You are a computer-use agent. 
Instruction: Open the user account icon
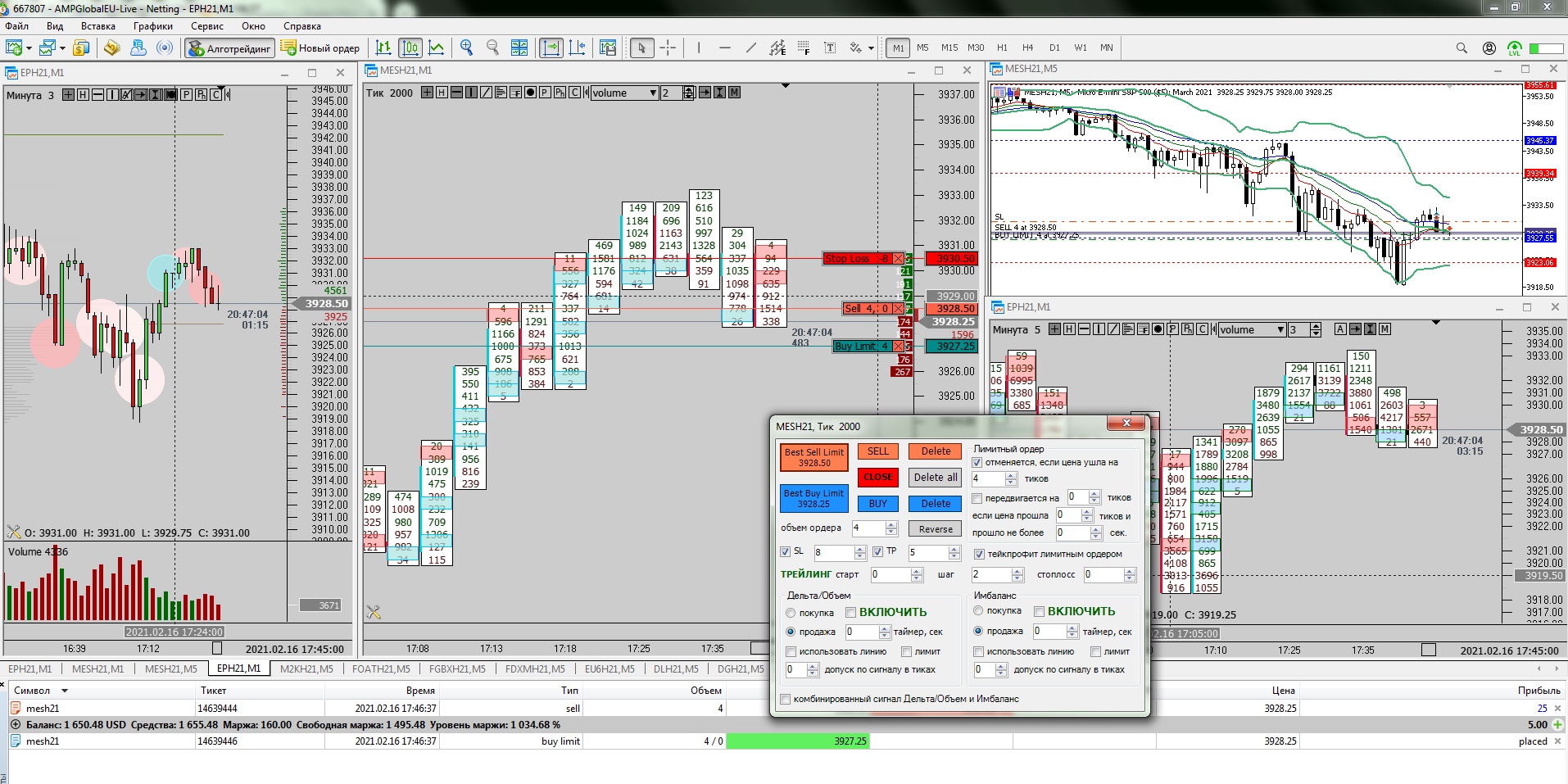click(1489, 48)
